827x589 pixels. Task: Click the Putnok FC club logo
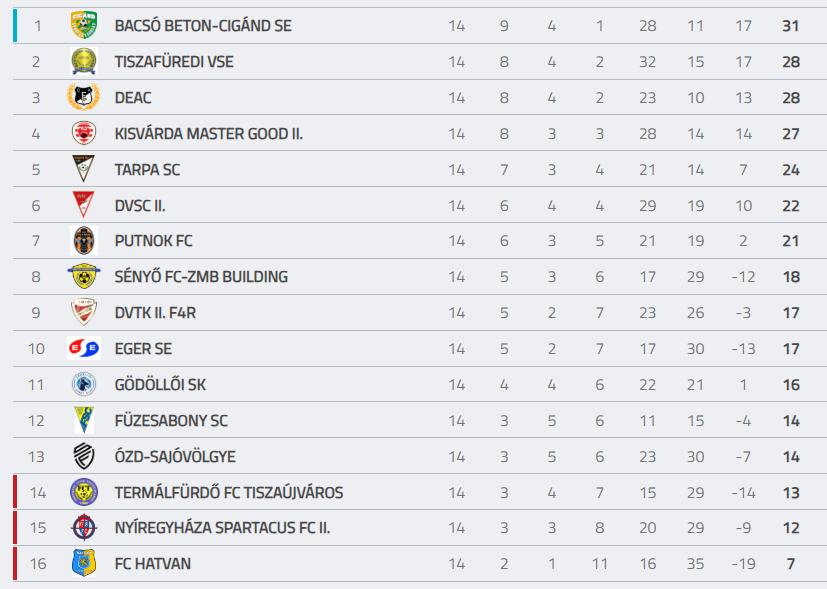tap(84, 241)
